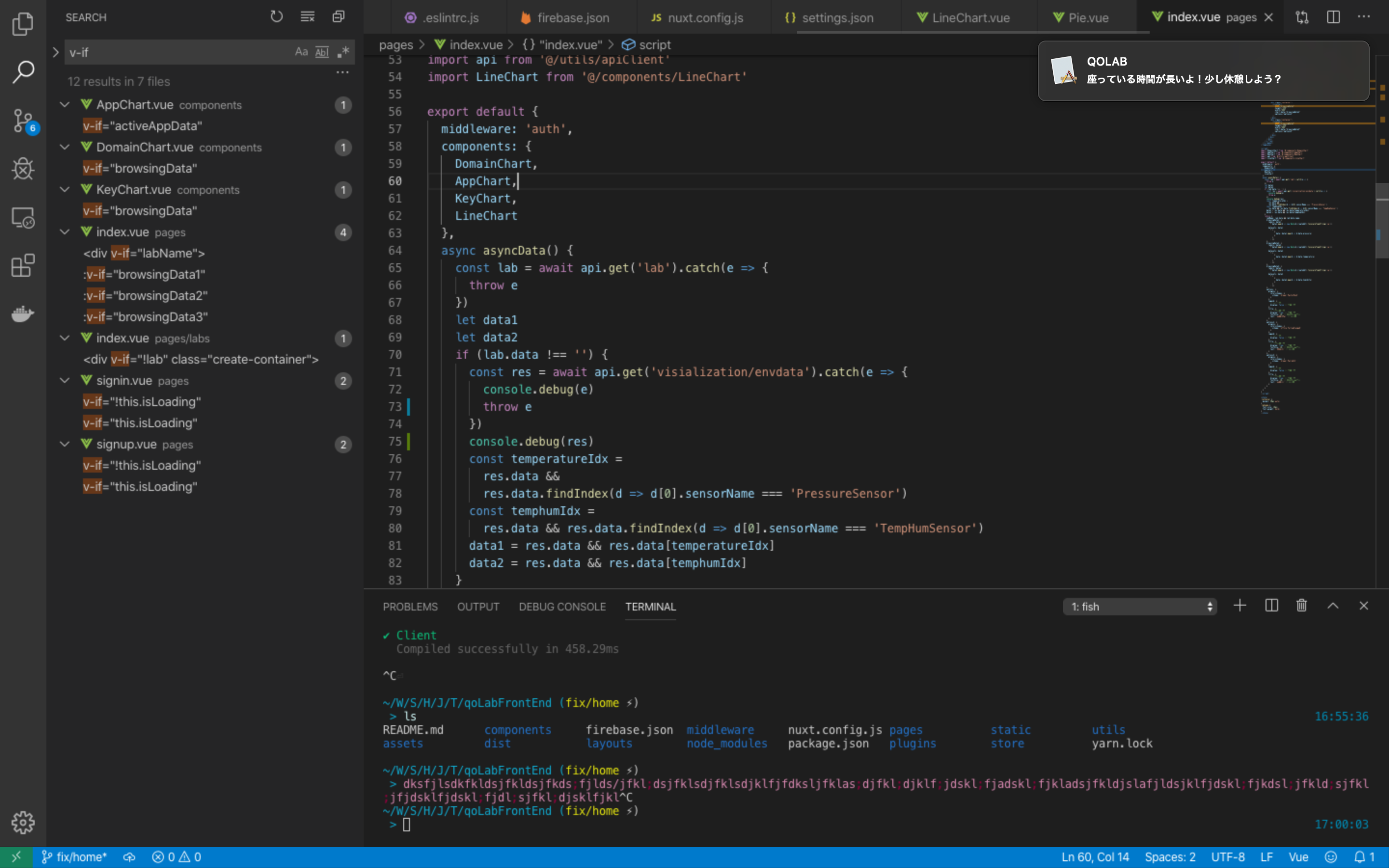Open the Problems panel
The image size is (1389, 868).
409,606
